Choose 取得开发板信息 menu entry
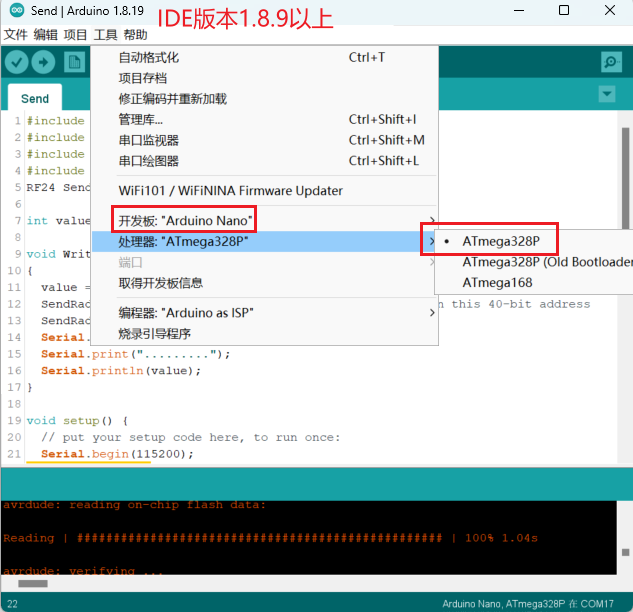633x612 pixels. tap(264, 283)
